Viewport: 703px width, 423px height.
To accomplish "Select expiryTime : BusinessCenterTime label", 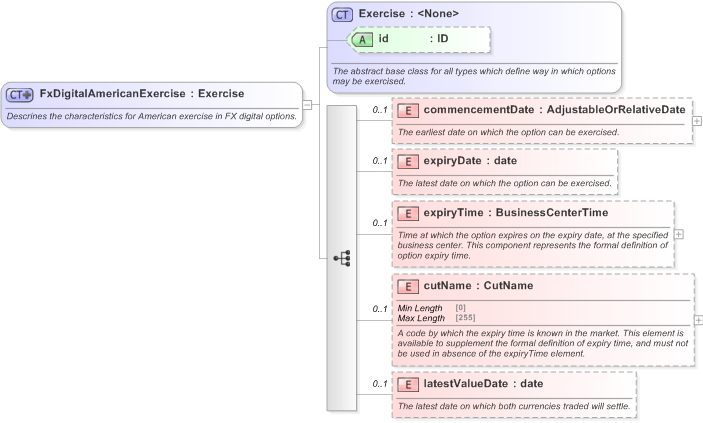I will pos(516,213).
